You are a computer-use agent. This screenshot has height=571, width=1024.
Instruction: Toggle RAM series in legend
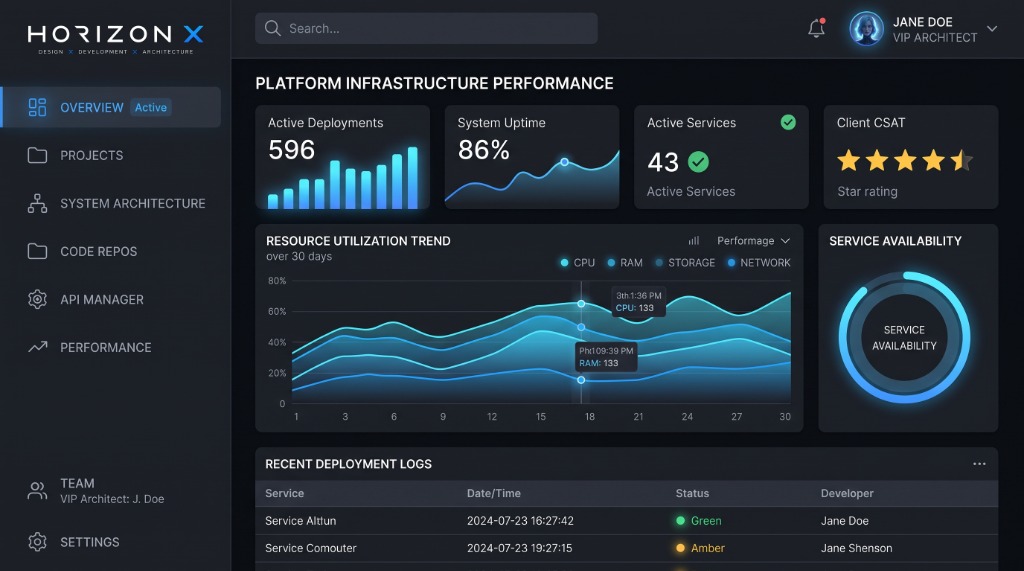coord(625,263)
